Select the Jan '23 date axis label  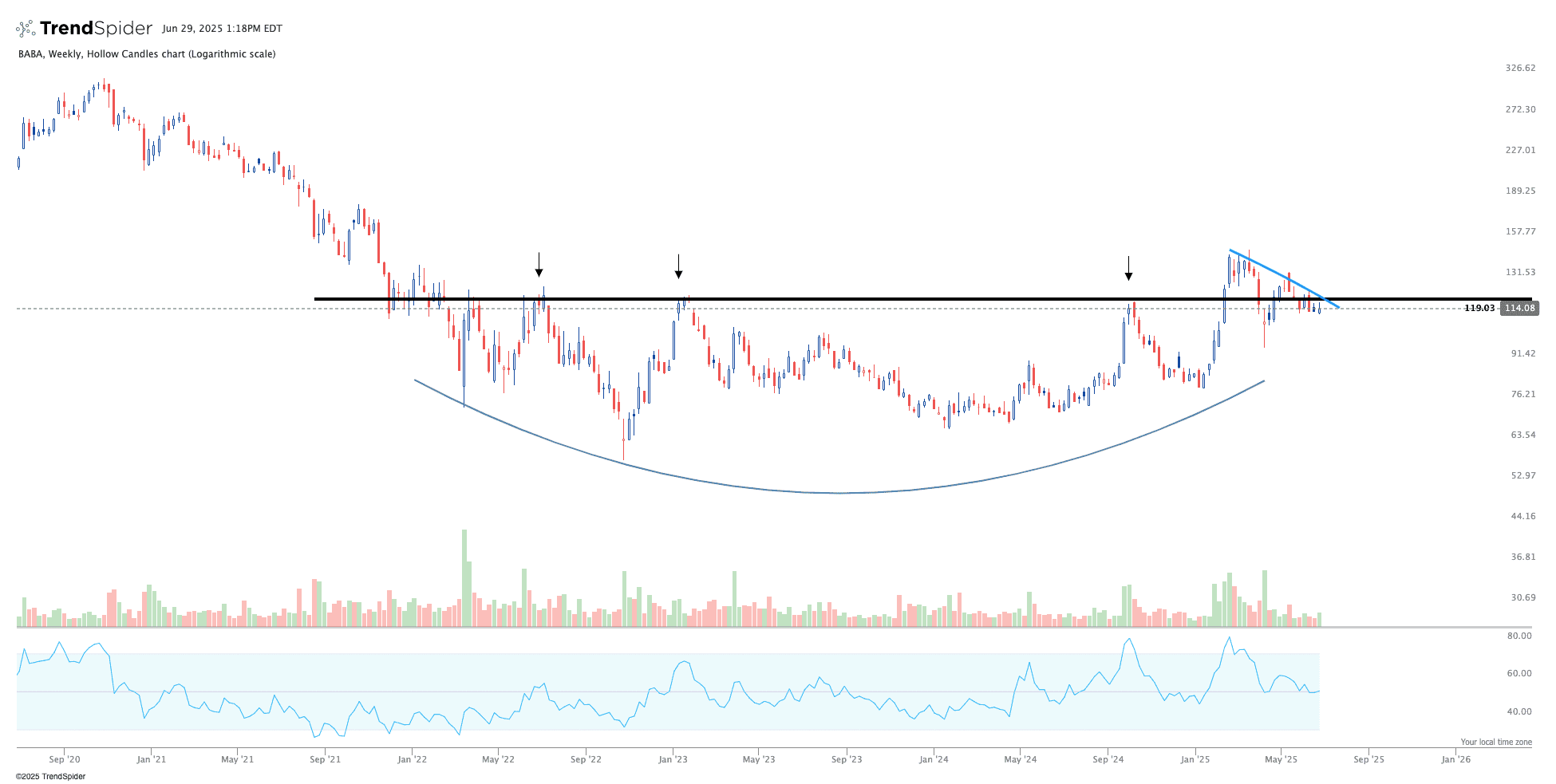tap(673, 759)
